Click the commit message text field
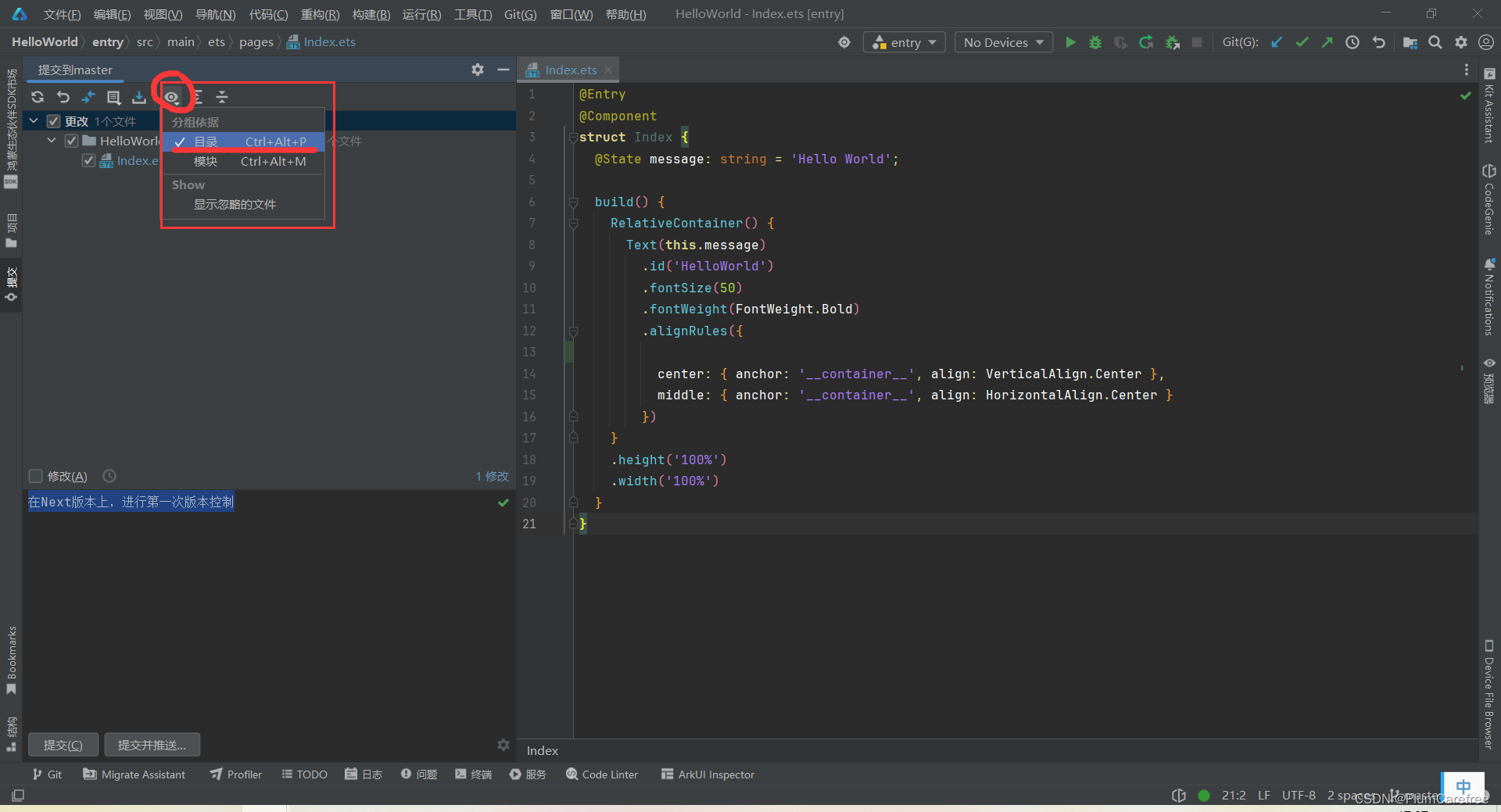The image size is (1501, 812). [x=268, y=610]
